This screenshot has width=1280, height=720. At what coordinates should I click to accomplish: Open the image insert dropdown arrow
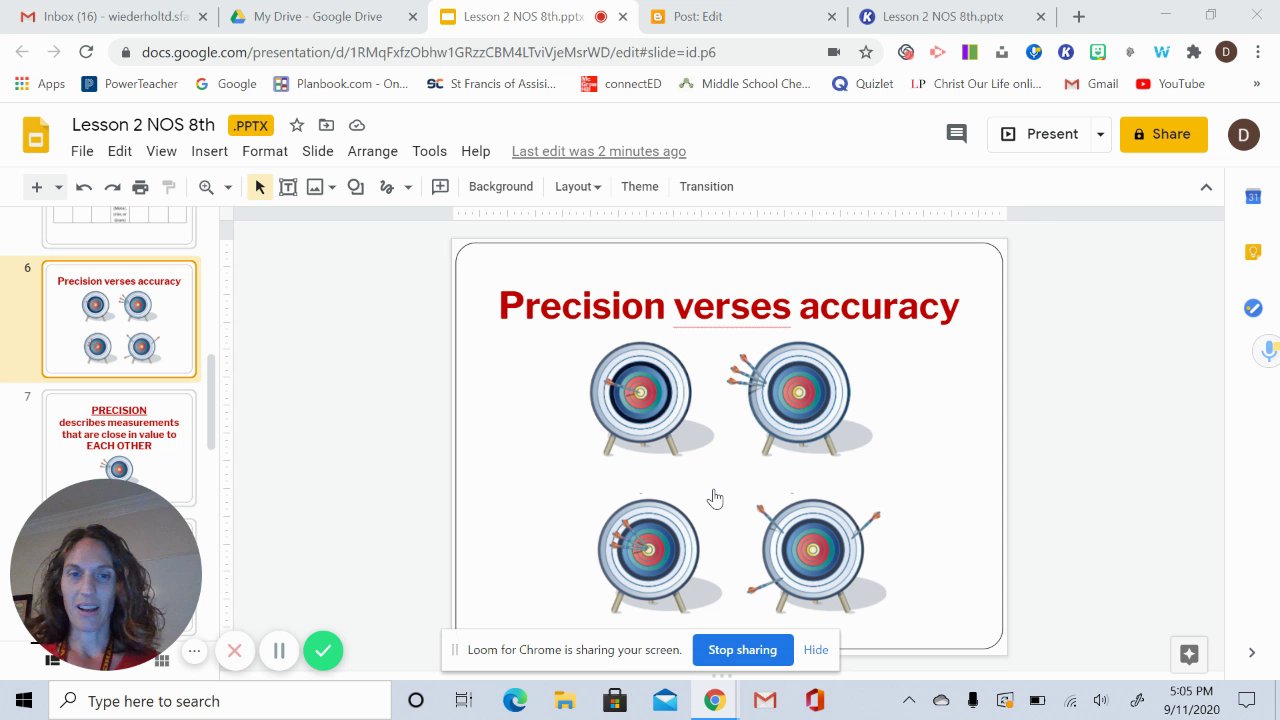pyautogui.click(x=332, y=187)
